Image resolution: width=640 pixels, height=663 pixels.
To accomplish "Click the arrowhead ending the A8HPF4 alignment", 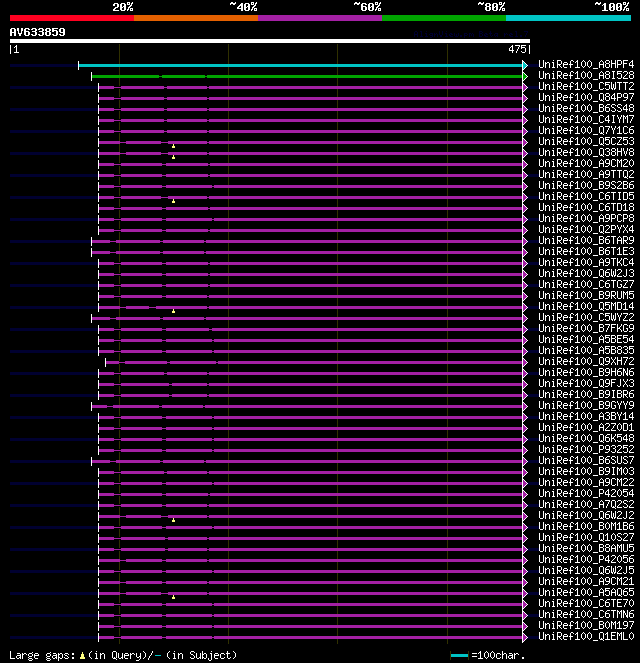I will point(525,65).
